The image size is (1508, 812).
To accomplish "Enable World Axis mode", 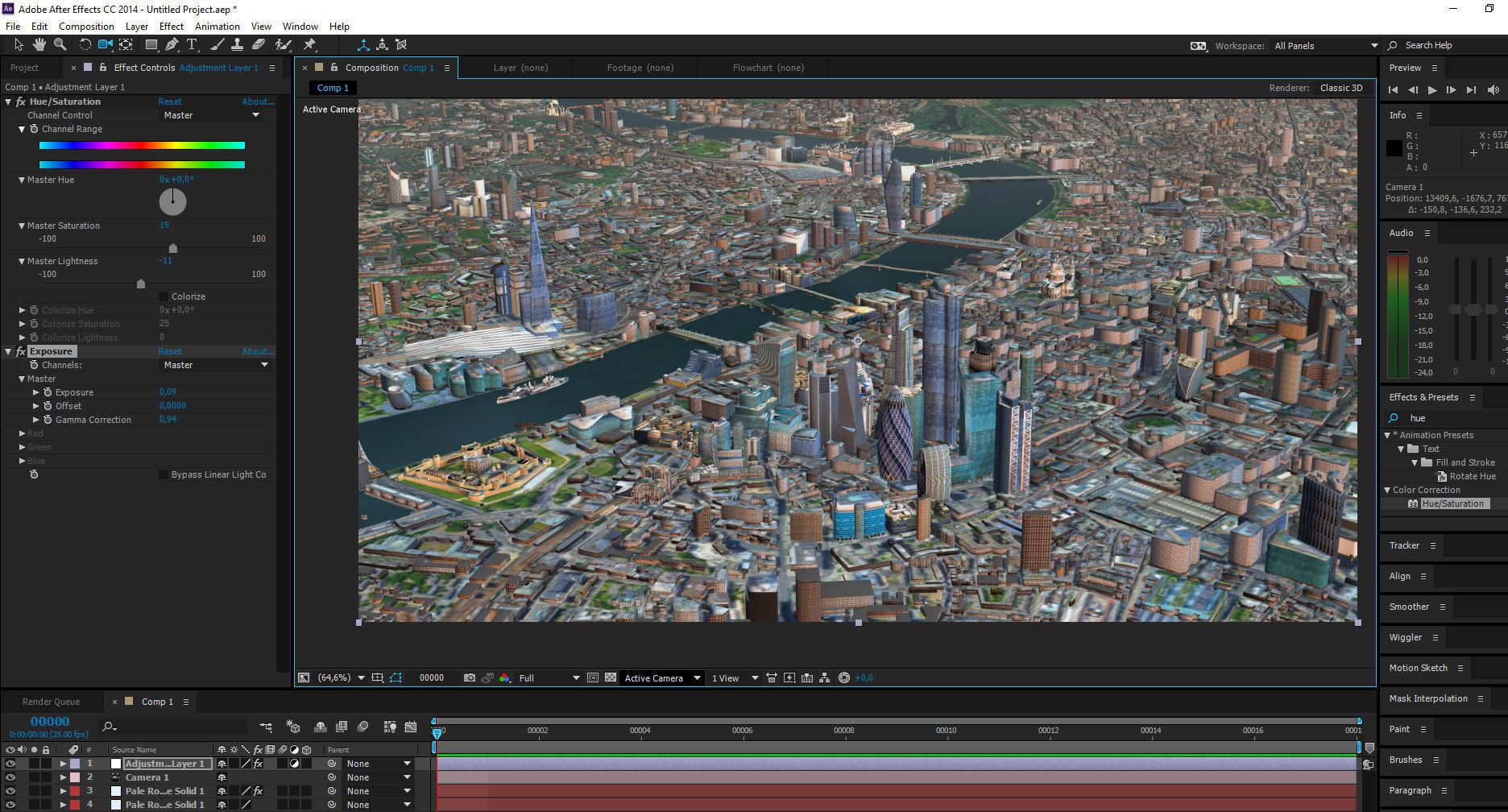I will coord(382,44).
